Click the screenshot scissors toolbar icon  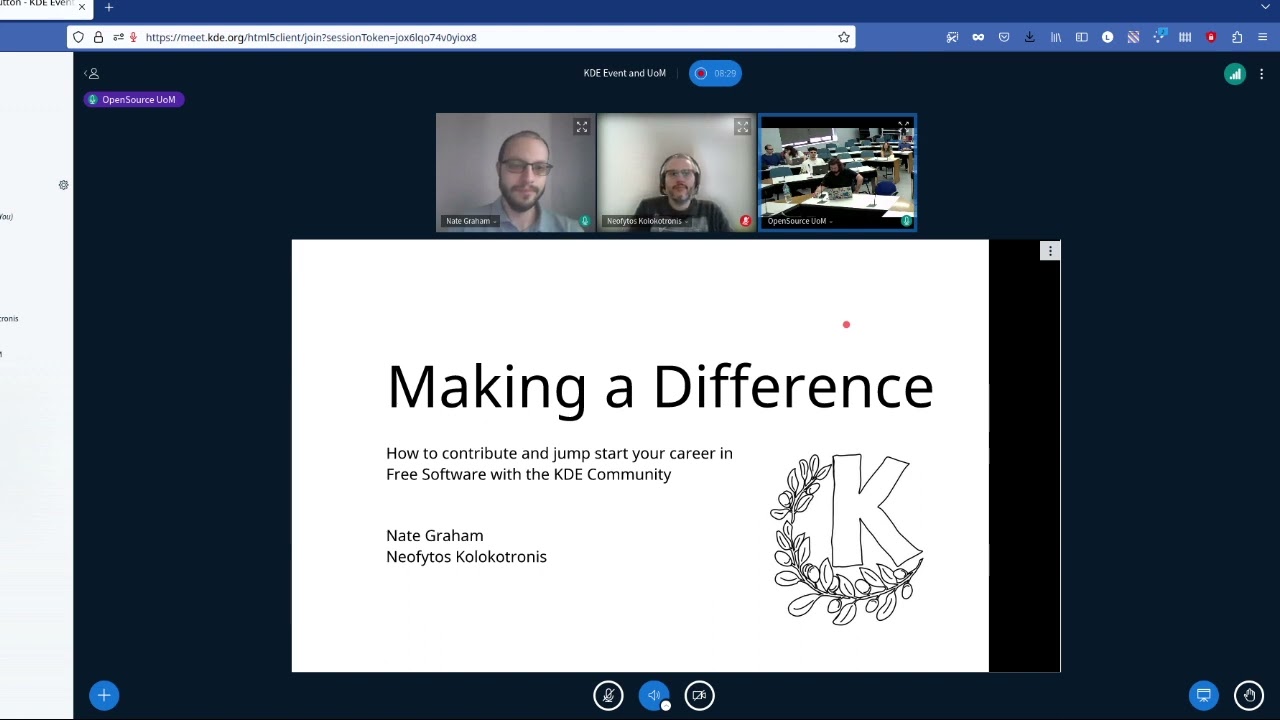[952, 37]
